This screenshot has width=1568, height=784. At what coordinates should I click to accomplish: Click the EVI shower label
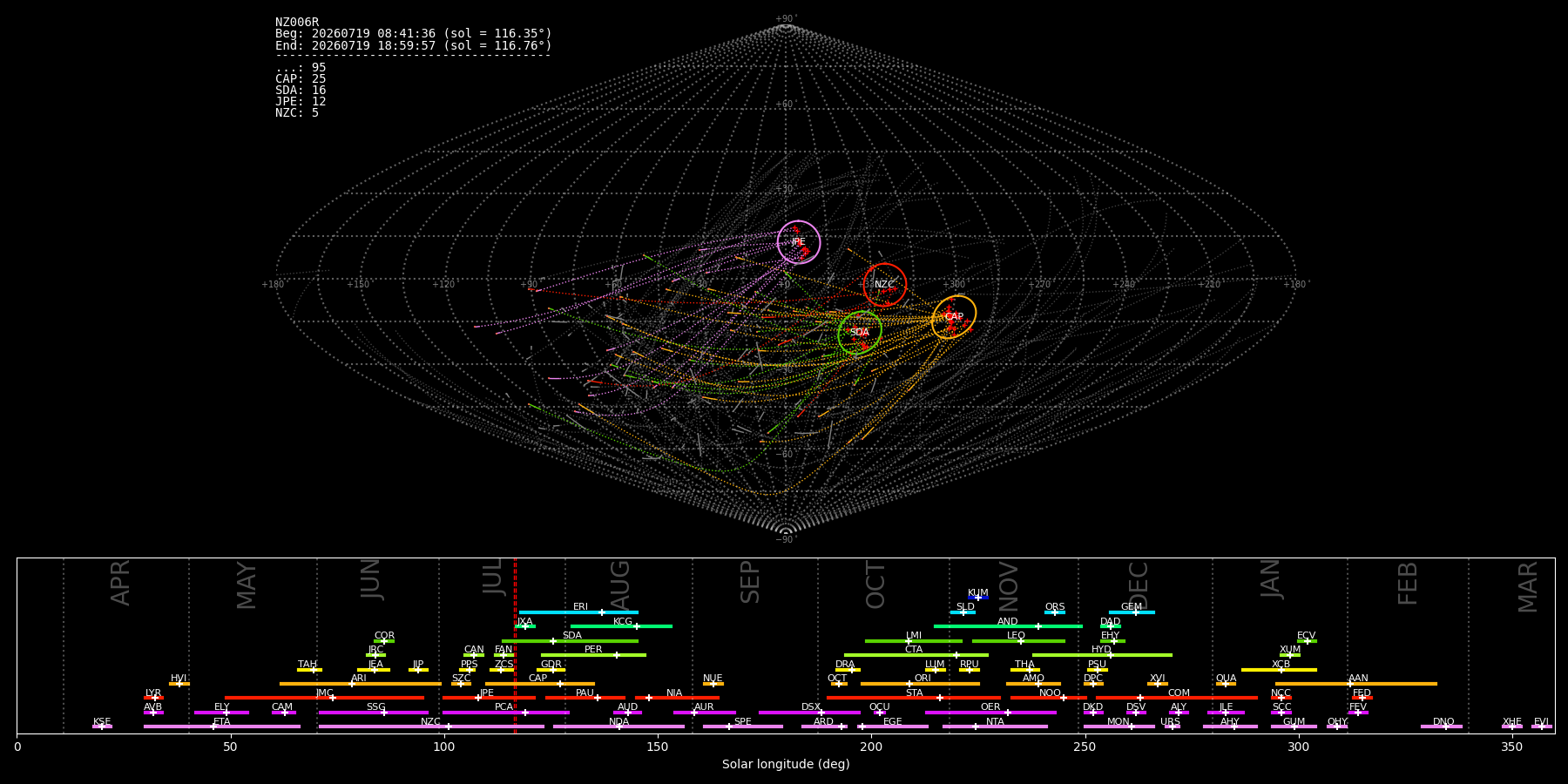point(1541,722)
